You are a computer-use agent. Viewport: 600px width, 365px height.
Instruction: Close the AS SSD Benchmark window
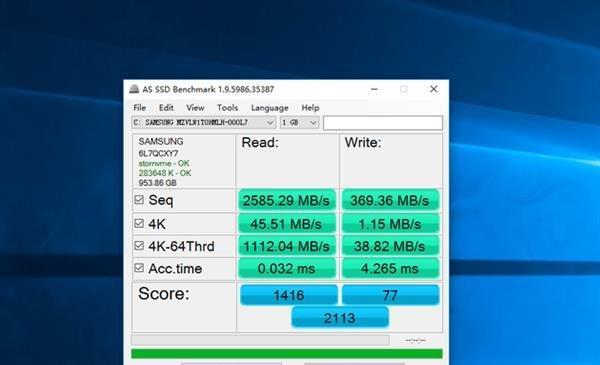(x=434, y=89)
